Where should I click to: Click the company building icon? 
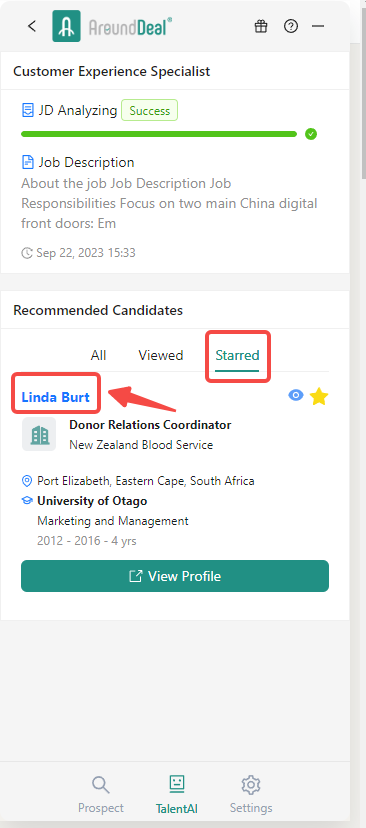[x=39, y=434]
